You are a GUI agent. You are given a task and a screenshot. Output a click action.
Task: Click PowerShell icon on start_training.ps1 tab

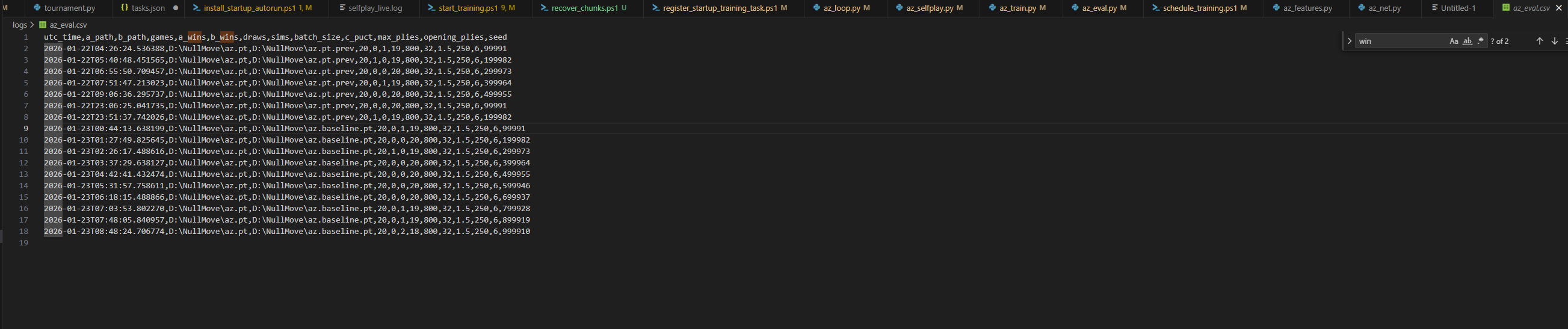pos(431,8)
